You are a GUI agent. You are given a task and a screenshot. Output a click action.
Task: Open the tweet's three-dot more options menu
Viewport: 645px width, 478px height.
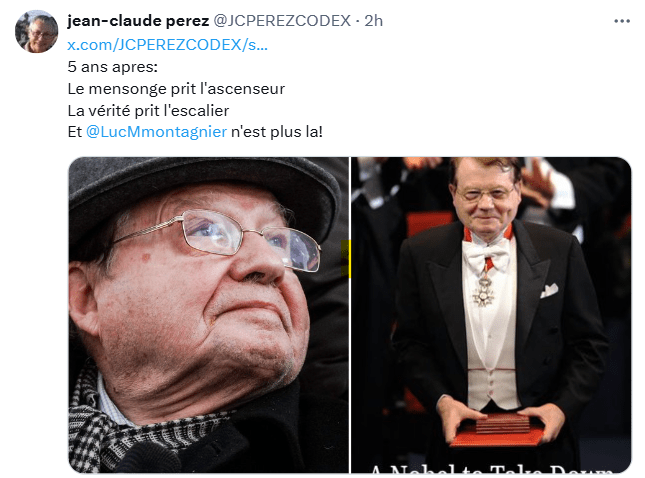(x=622, y=21)
